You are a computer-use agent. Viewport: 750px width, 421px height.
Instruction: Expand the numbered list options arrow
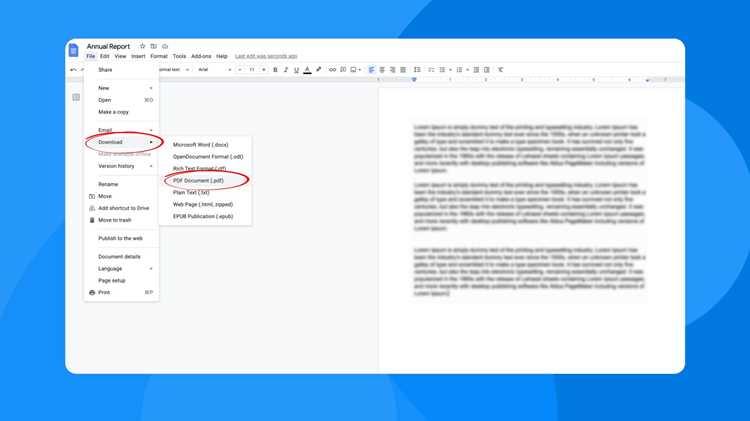click(x=467, y=70)
